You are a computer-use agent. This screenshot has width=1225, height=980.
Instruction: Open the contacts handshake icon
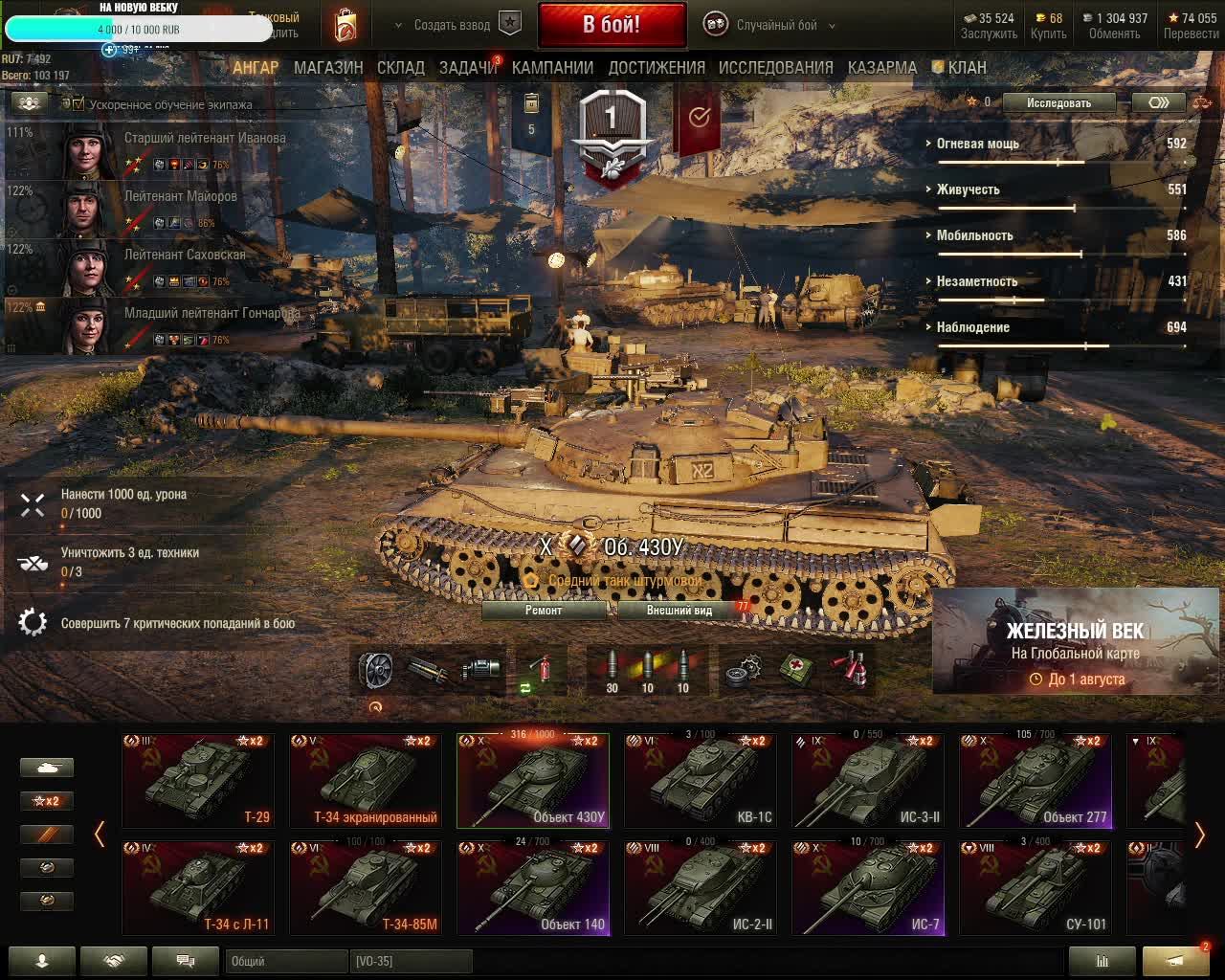click(114, 961)
